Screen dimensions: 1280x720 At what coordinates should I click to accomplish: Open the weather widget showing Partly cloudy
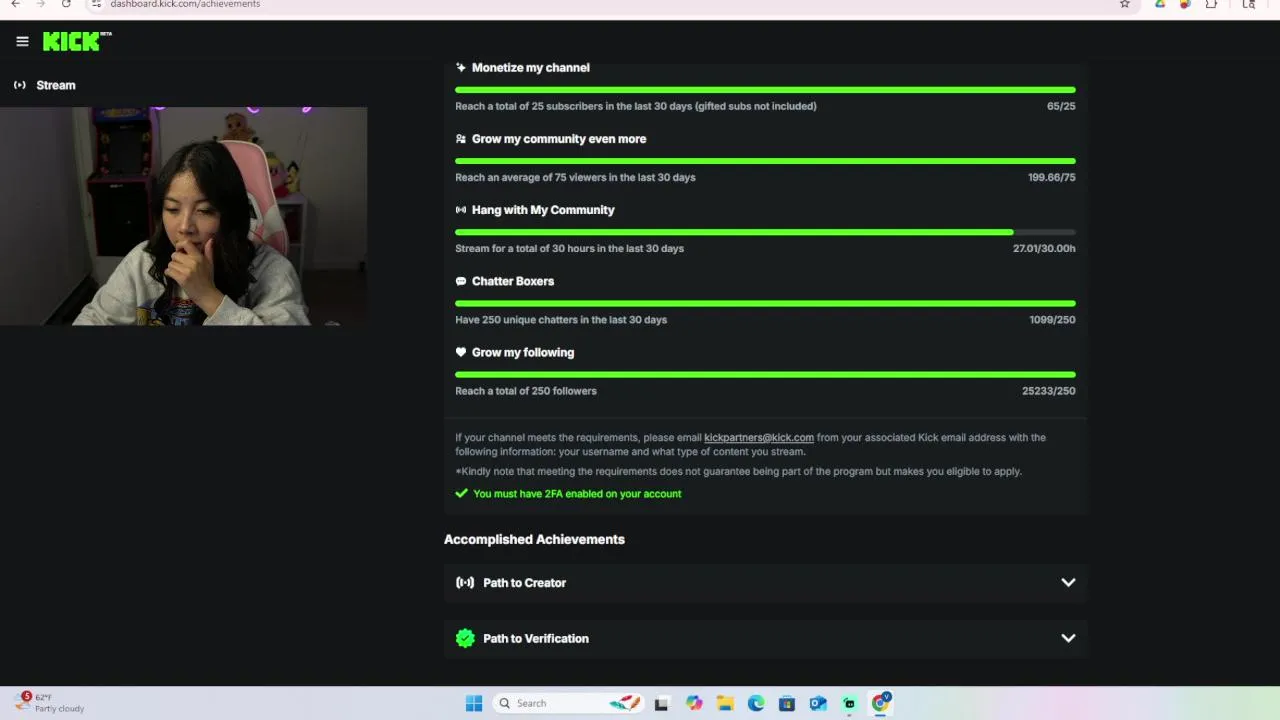(50, 702)
